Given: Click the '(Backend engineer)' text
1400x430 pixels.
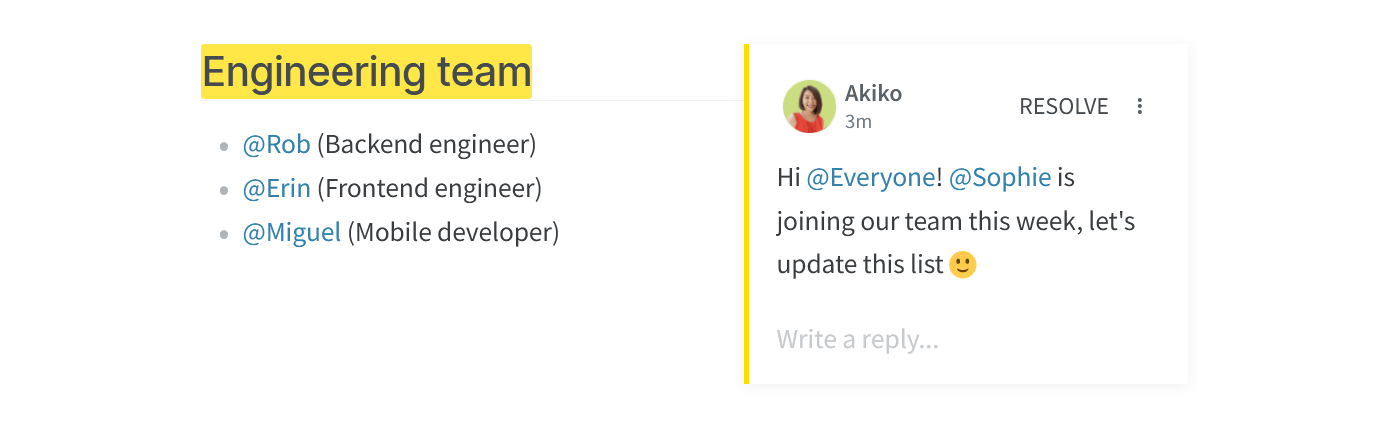Looking at the screenshot, I should click(427, 145).
